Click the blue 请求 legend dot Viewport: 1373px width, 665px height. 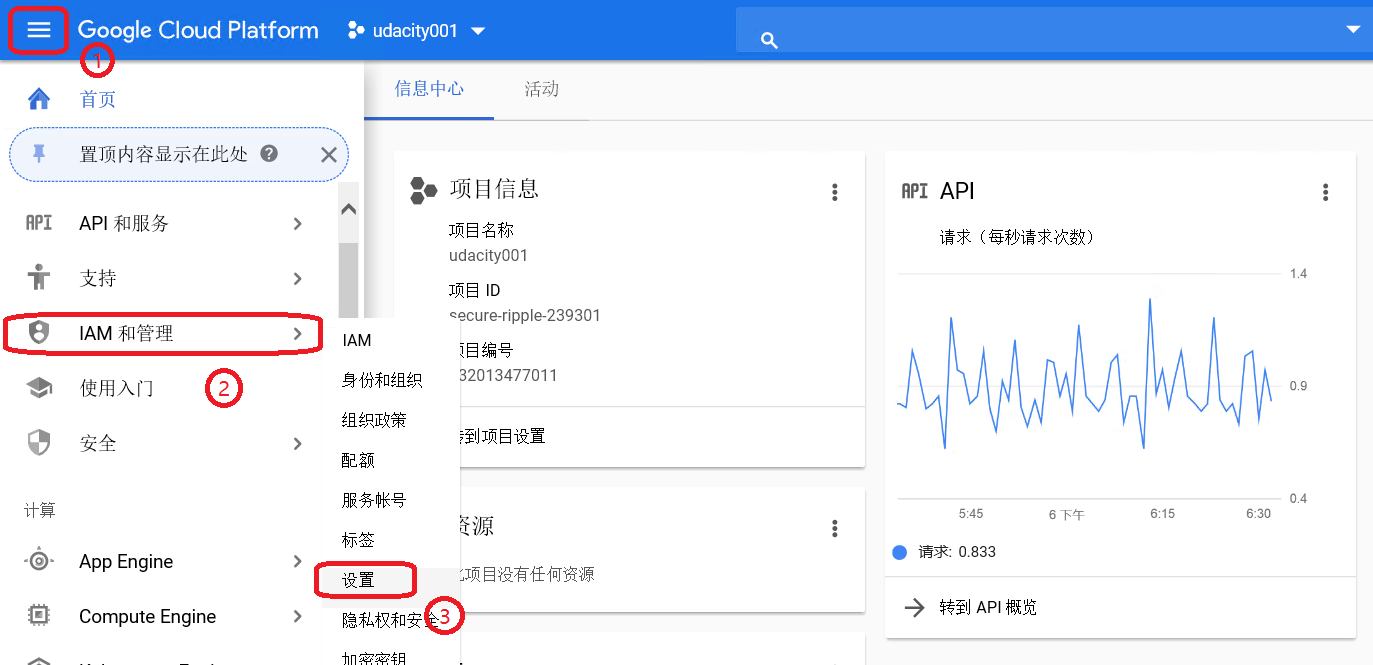coord(899,552)
